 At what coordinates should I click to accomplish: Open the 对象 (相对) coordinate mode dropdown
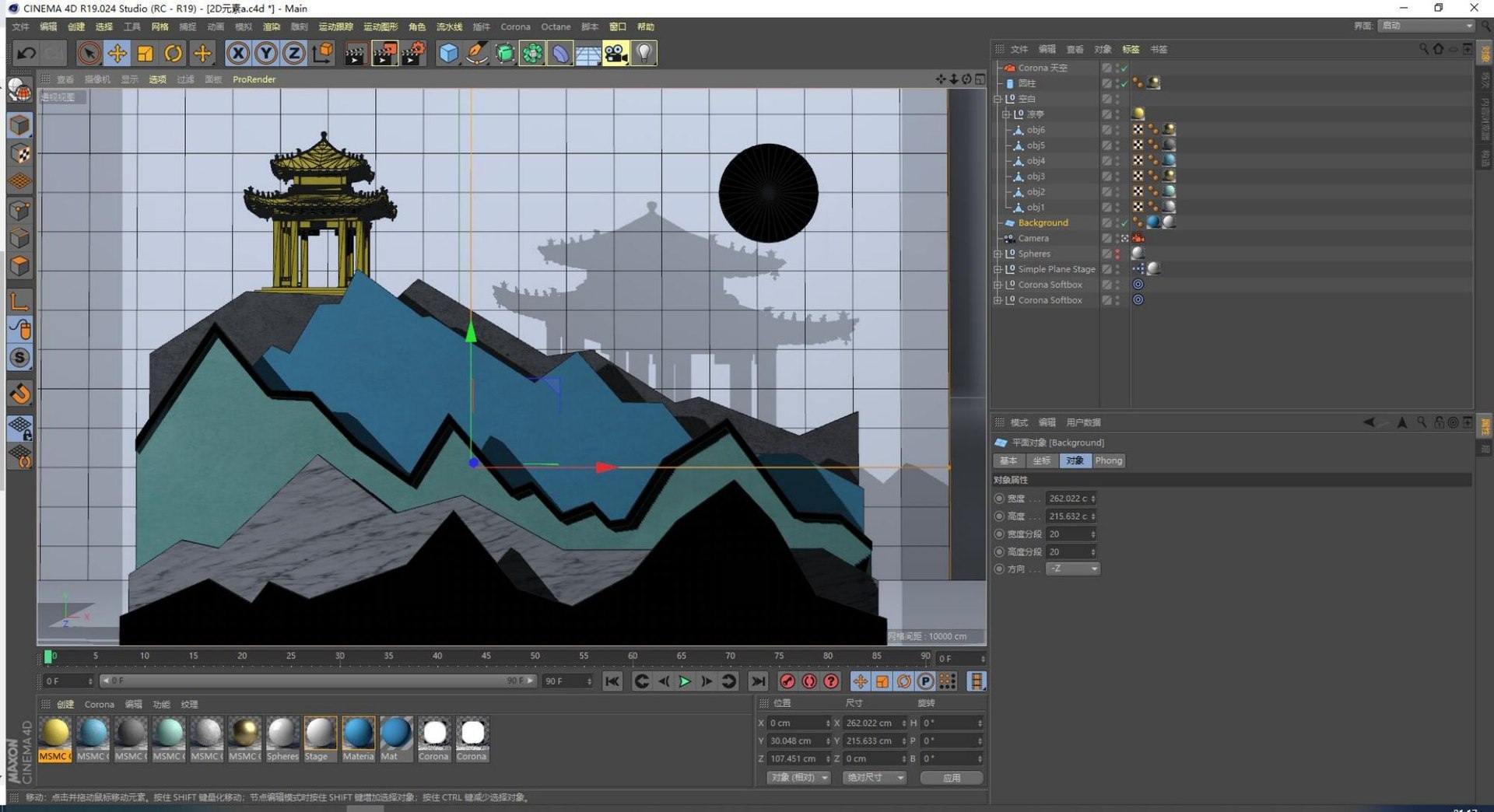pos(798,778)
